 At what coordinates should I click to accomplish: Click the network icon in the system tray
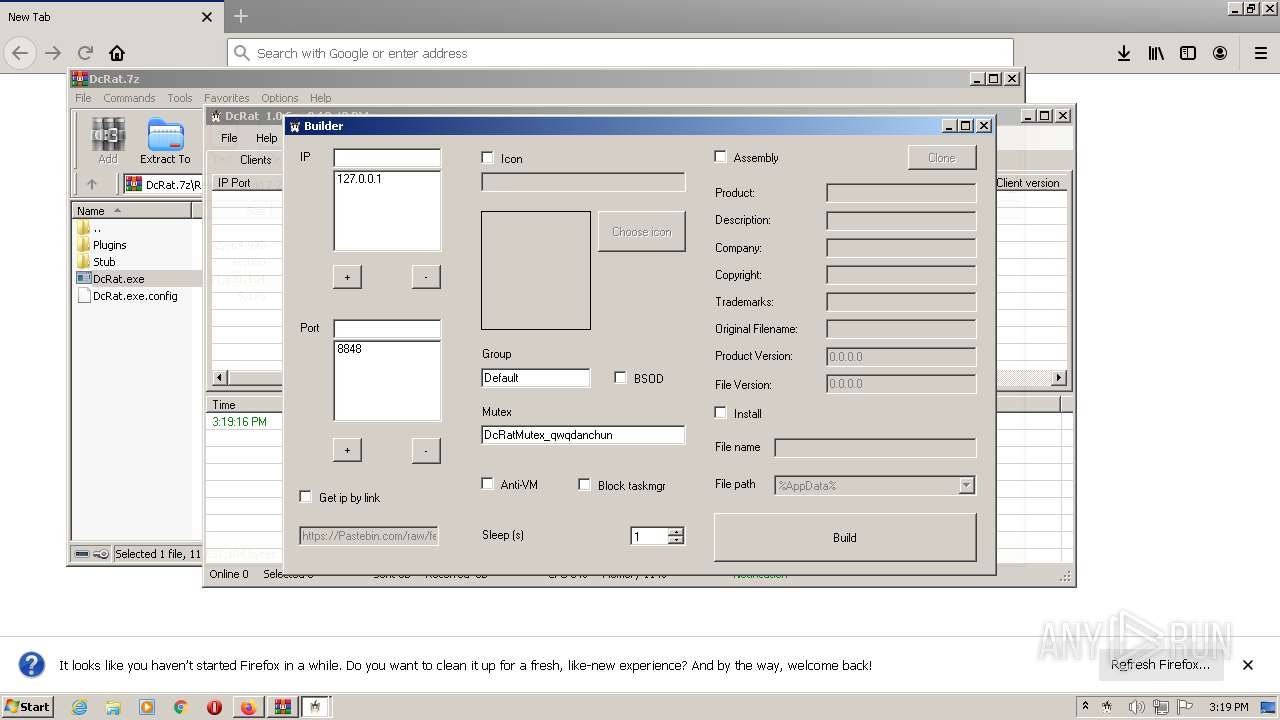(x=1163, y=707)
